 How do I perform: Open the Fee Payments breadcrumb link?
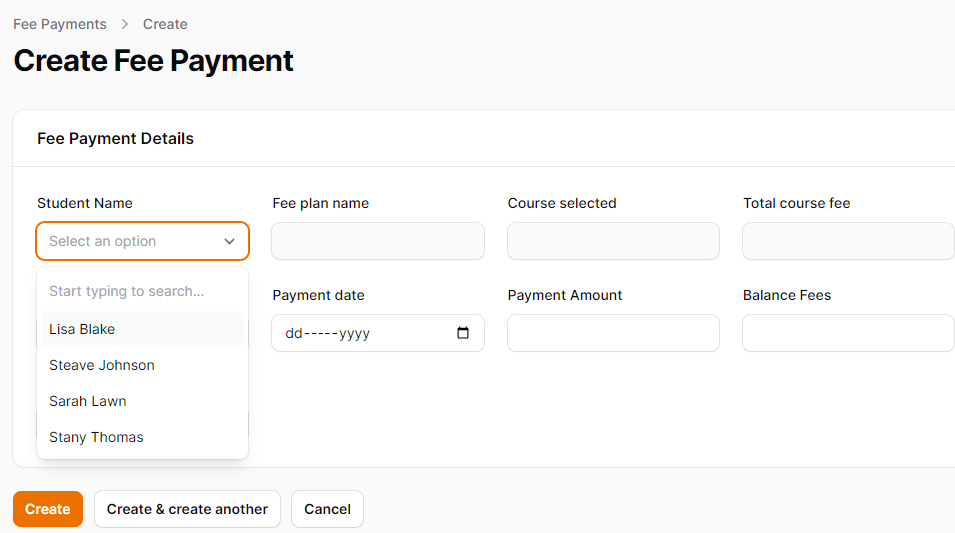click(x=60, y=24)
